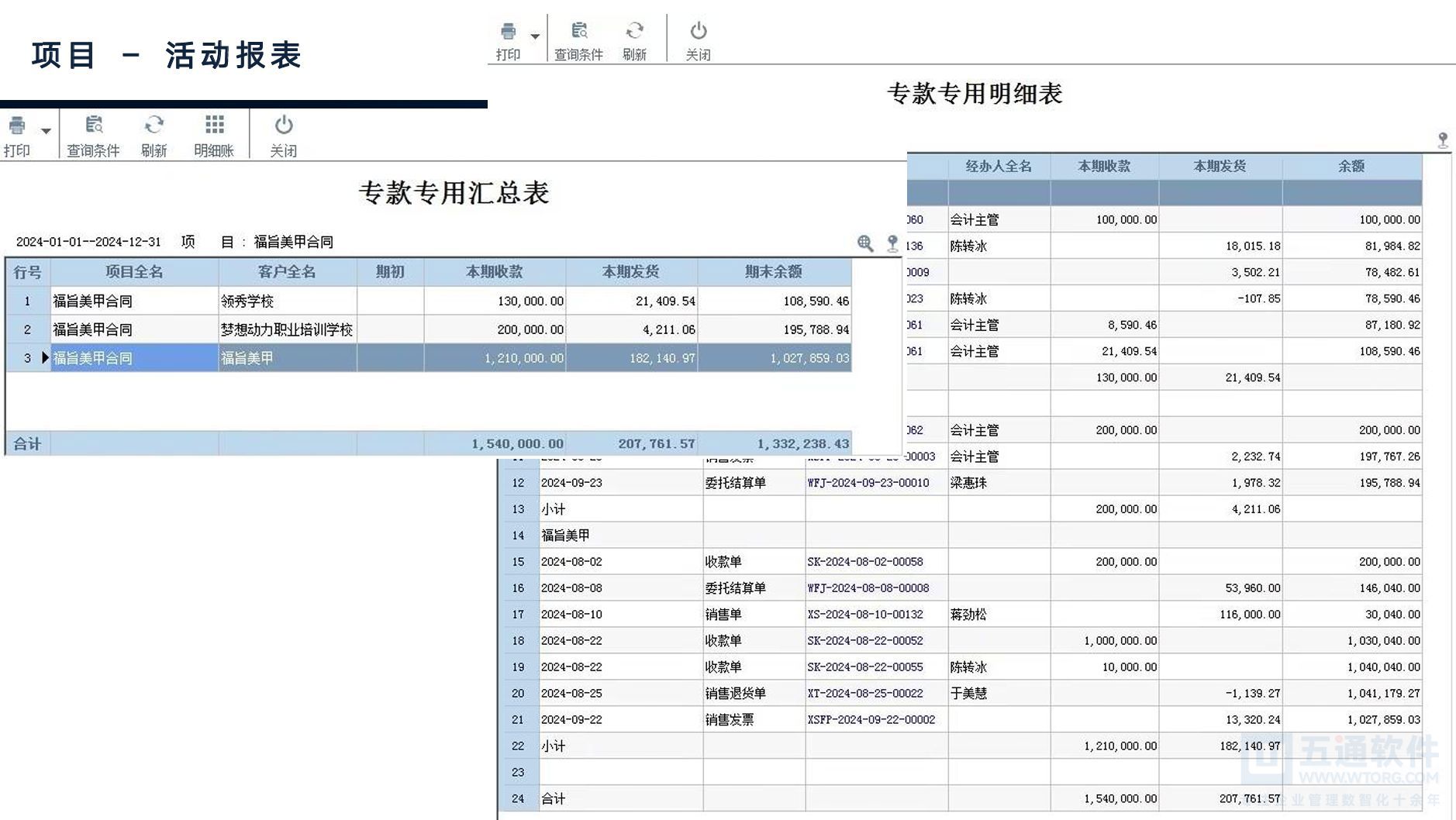Viewport: 1456px width, 820px height.
Task: Click the pin icon above summary table
Action: tap(892, 243)
